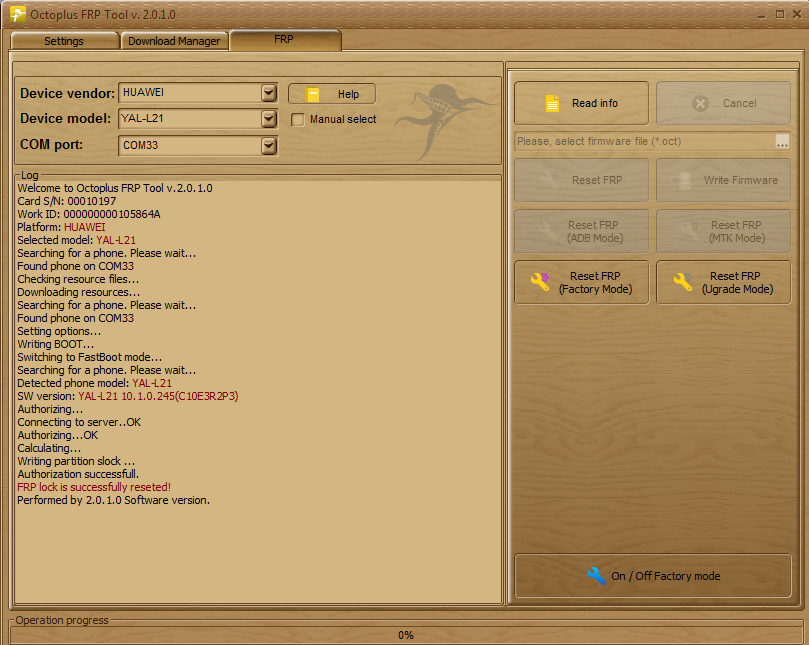Click the Cancel X icon

[700, 103]
